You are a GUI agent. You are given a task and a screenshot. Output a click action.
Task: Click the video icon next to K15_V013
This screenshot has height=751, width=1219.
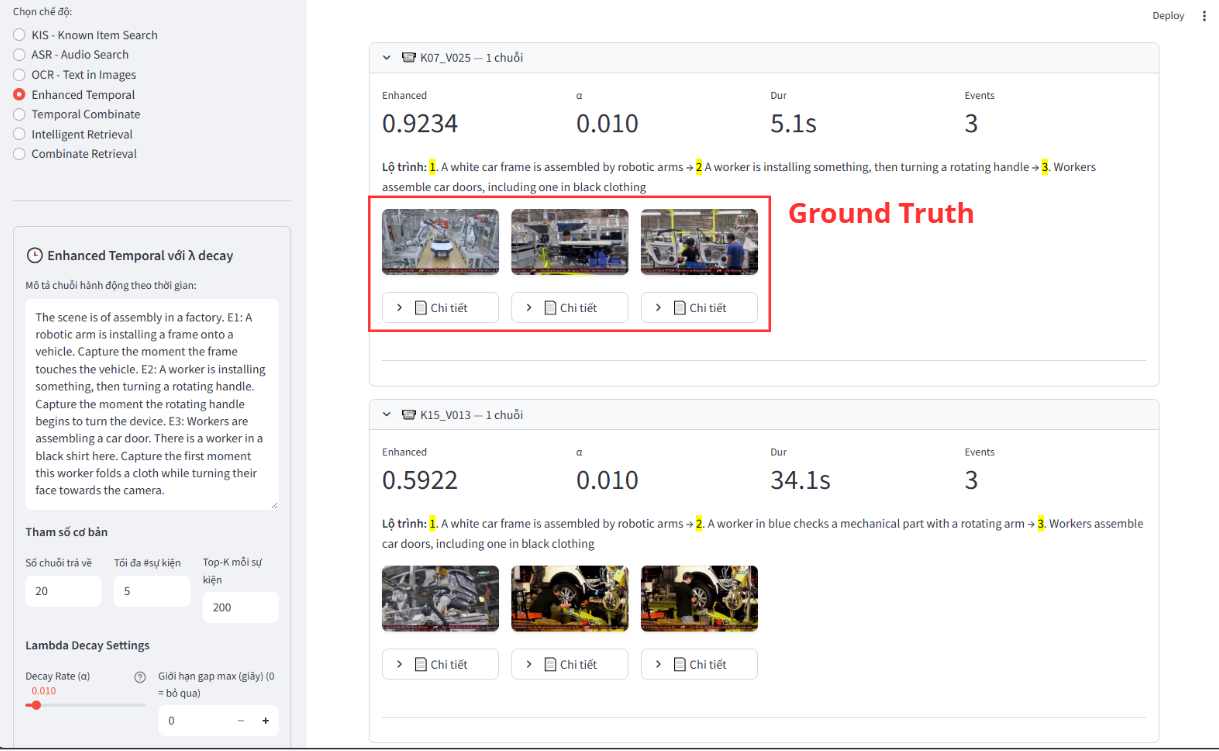[x=408, y=415]
